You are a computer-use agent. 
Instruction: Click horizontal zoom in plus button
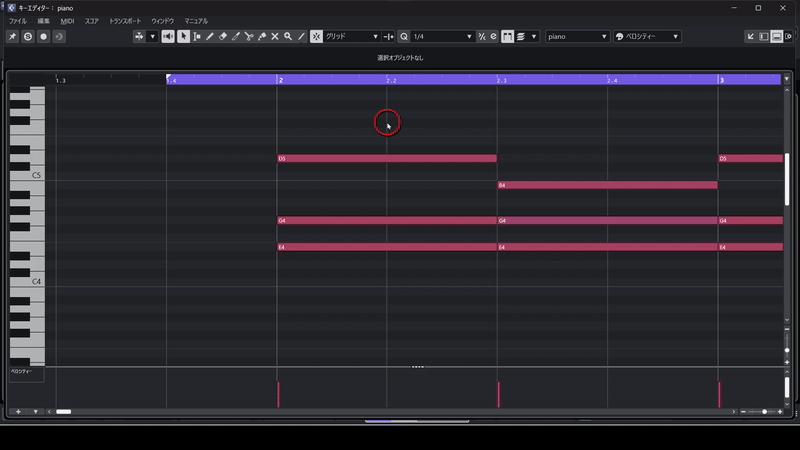pos(780,411)
